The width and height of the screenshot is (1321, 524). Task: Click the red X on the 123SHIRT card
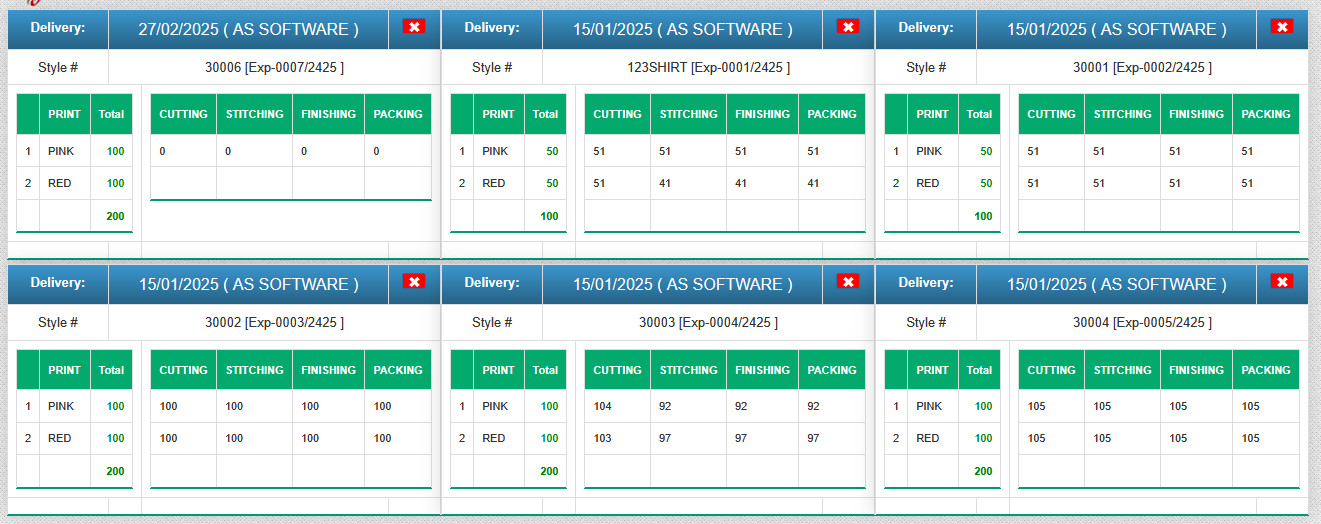point(848,27)
